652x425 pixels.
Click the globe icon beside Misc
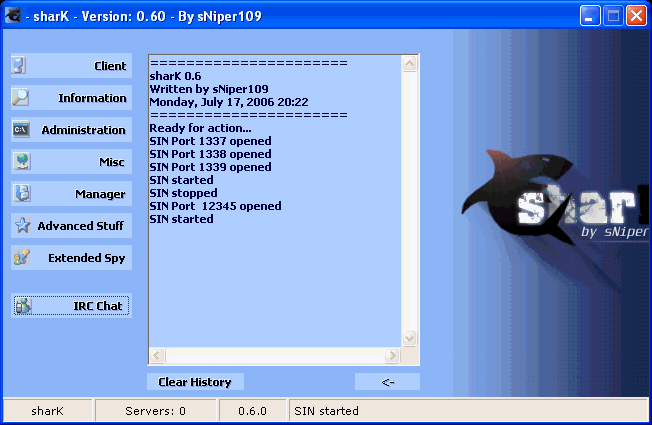pos(21,162)
